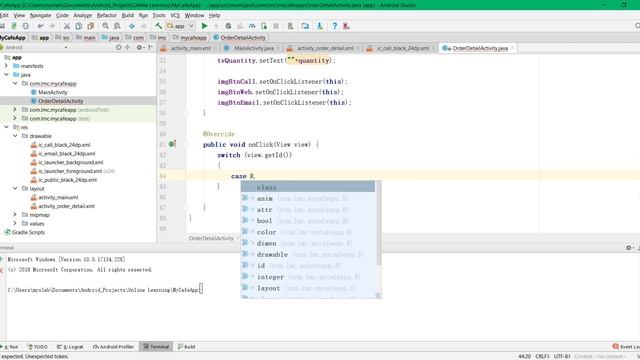Screen dimensions: 640x360
Task: Select 'layout' in the autocomplete popup
Action: [308, 288]
